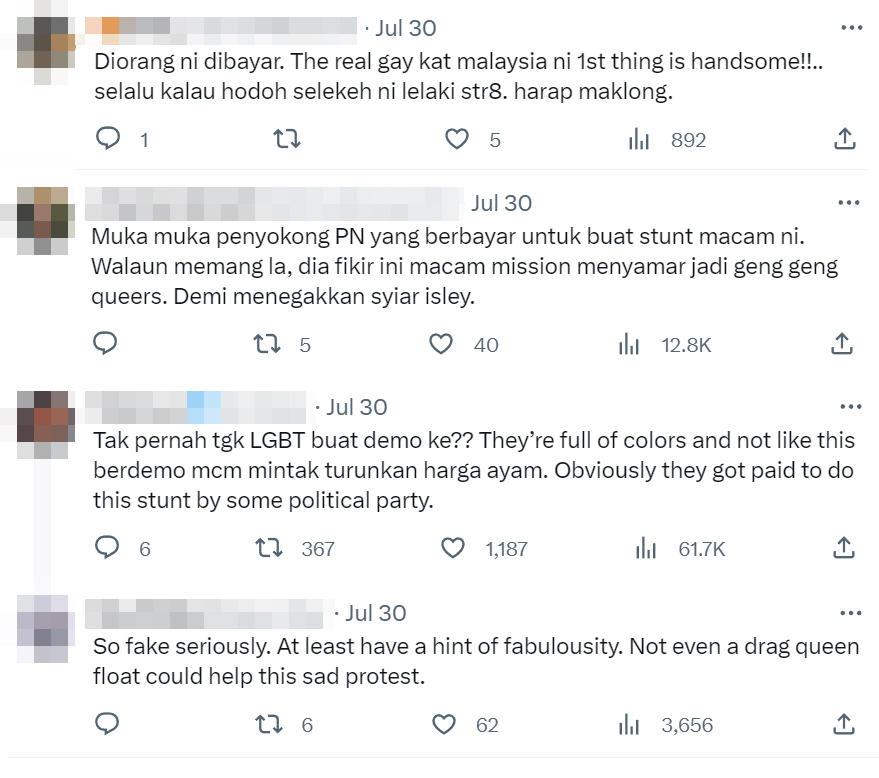Reply to the 'Diorang ni dibayar' tweet
The width and height of the screenshot is (879, 778).
tap(108, 138)
